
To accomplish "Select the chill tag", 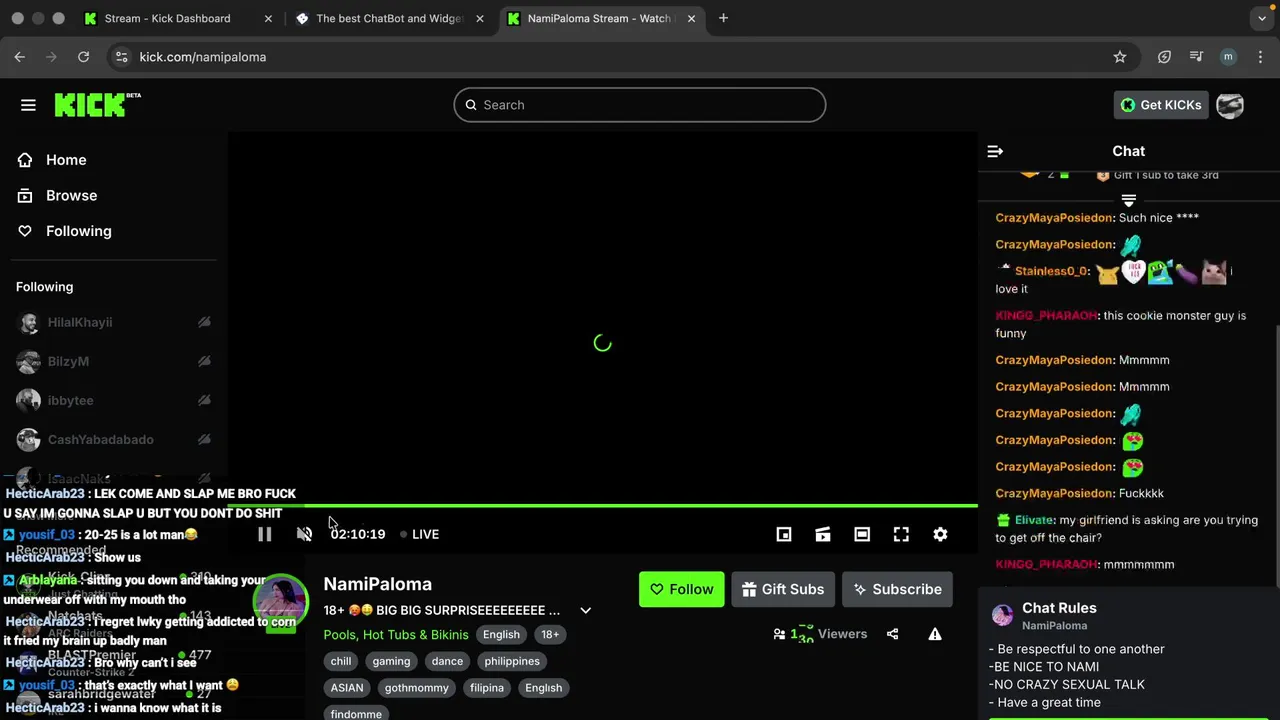I will tap(341, 661).
